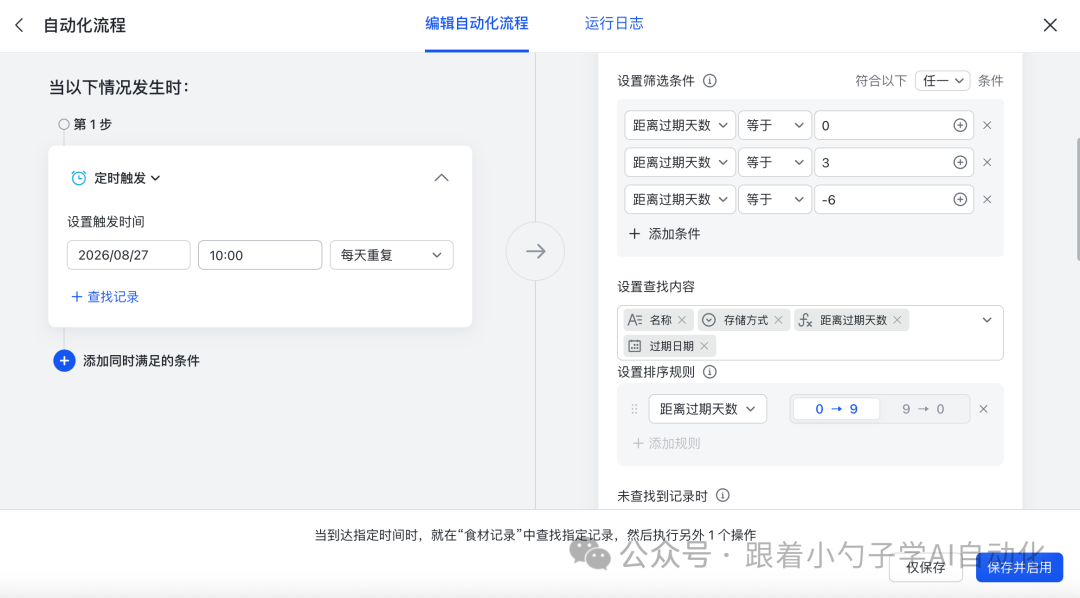
Task: Remove the condition with value 3
Action: click(987, 163)
